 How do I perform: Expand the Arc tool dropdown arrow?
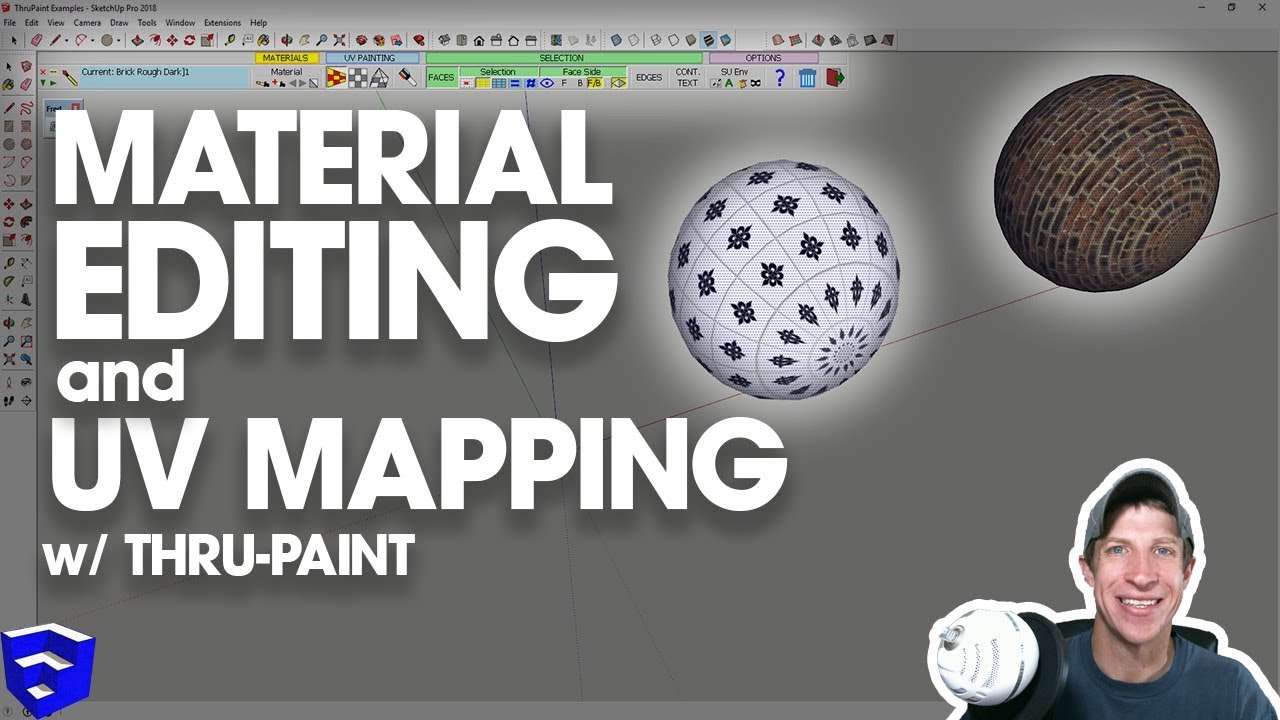92,41
